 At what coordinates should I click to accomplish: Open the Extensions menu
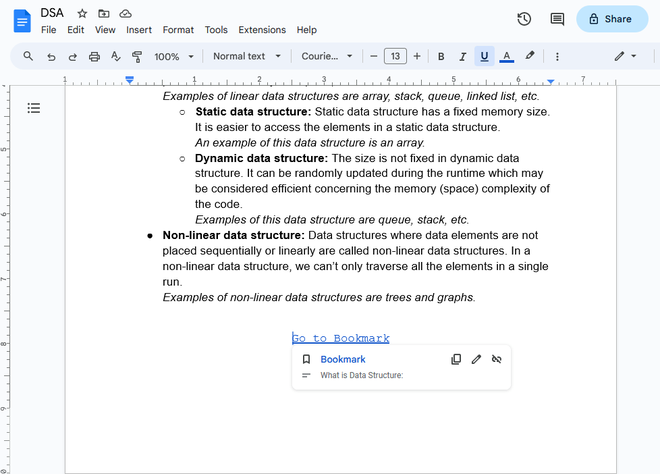pos(262,30)
